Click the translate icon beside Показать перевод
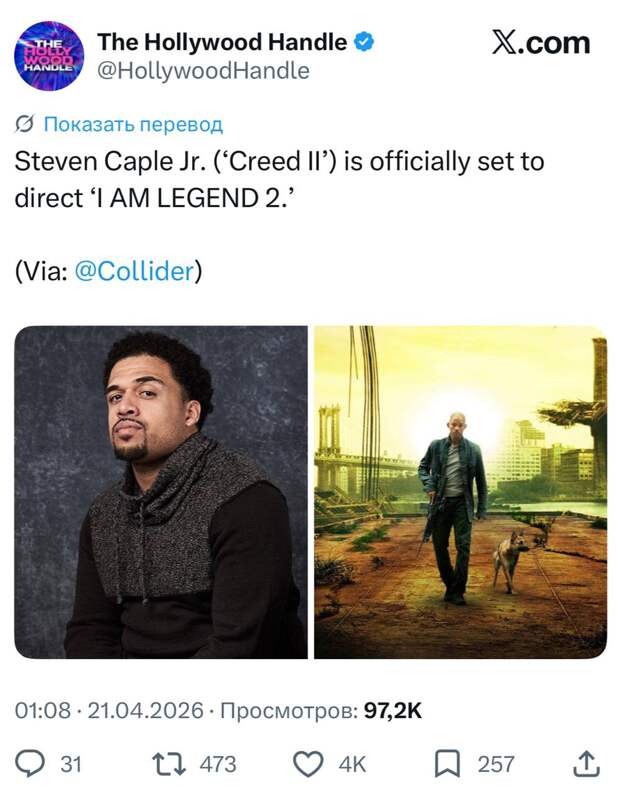 click(26, 125)
